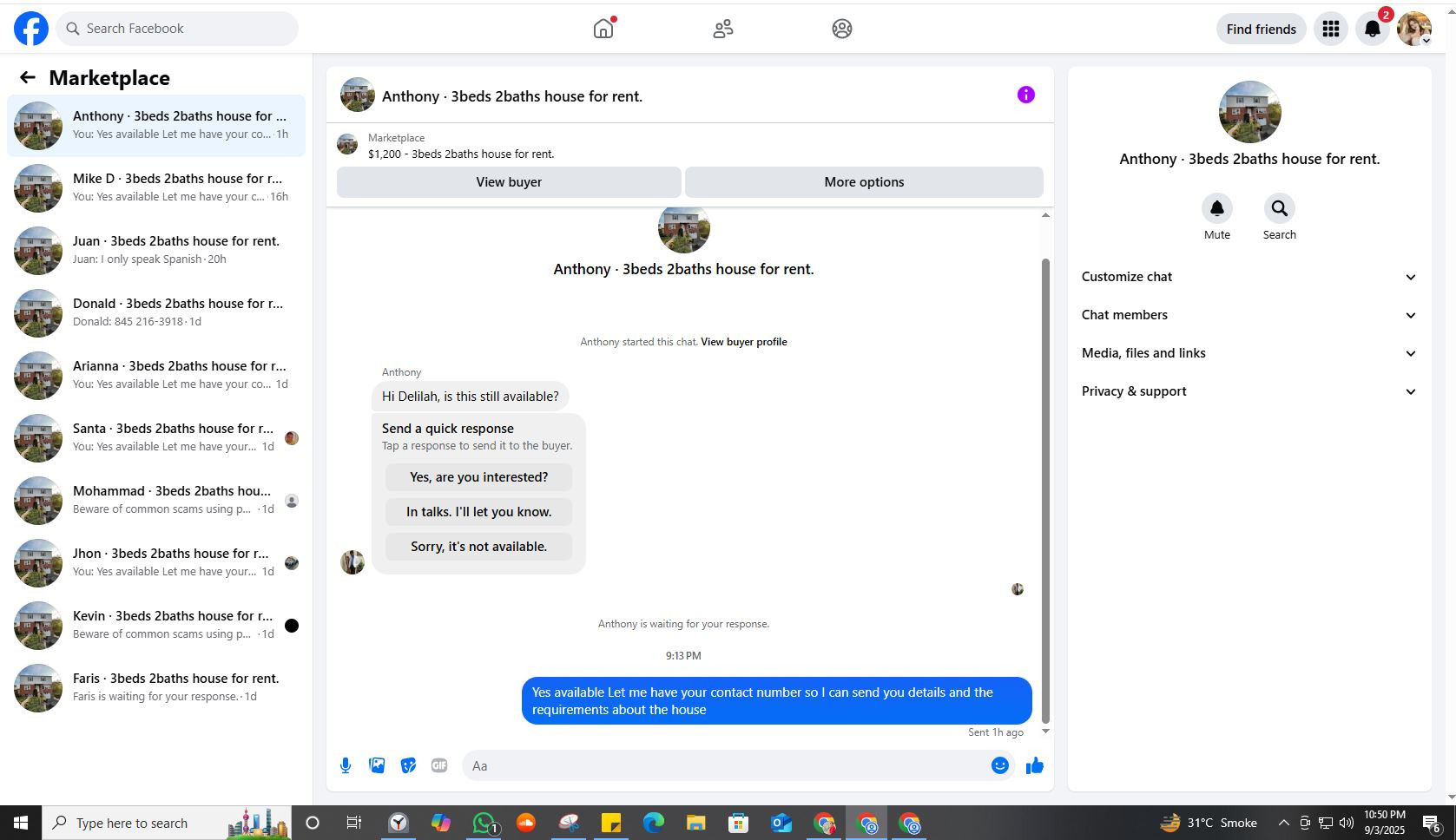Send a voice clip with microphone icon

click(x=346, y=765)
